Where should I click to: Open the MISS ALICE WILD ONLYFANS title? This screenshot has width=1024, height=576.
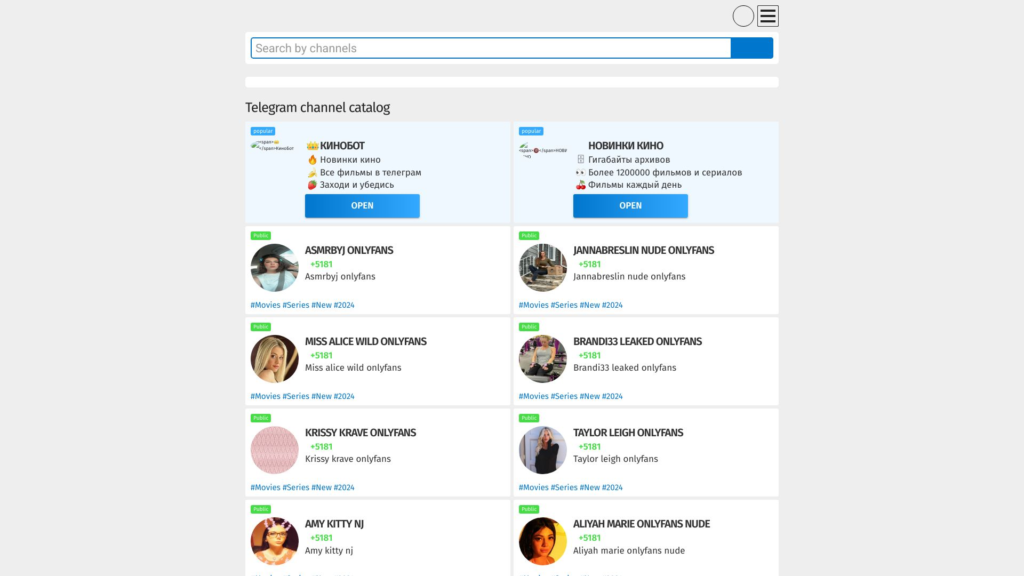point(366,342)
